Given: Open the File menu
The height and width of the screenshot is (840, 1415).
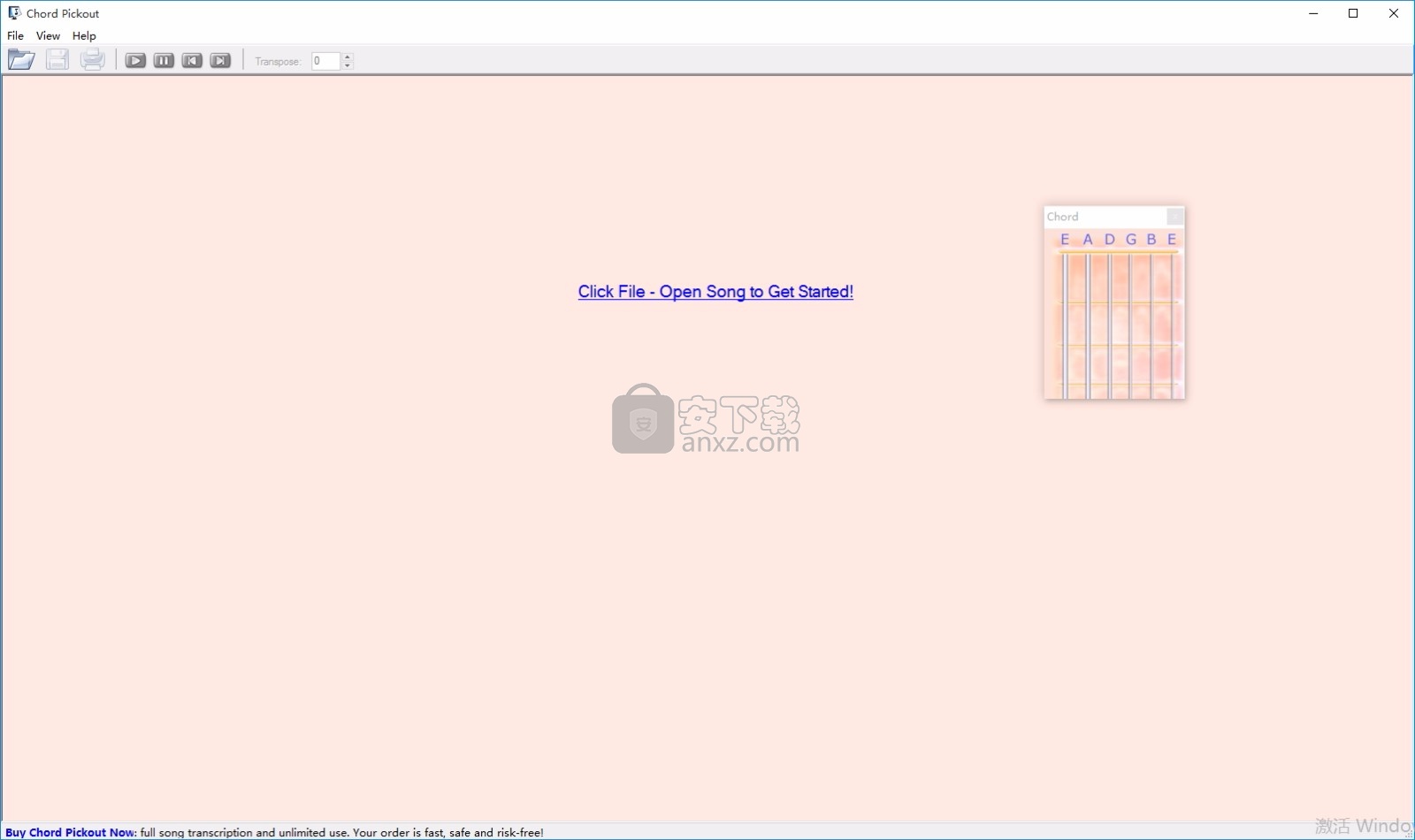Looking at the screenshot, I should coord(15,36).
